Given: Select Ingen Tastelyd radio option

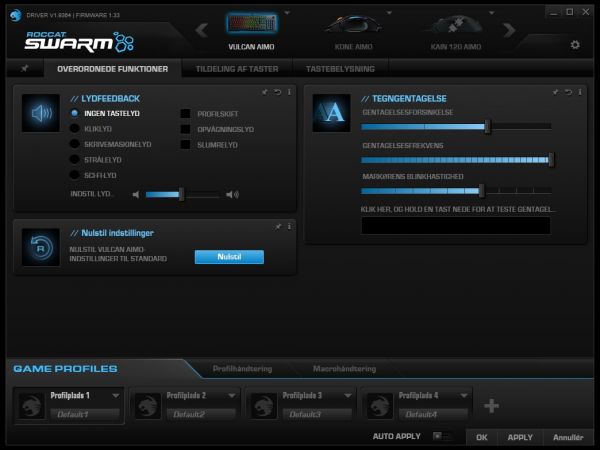Looking at the screenshot, I should (75, 113).
